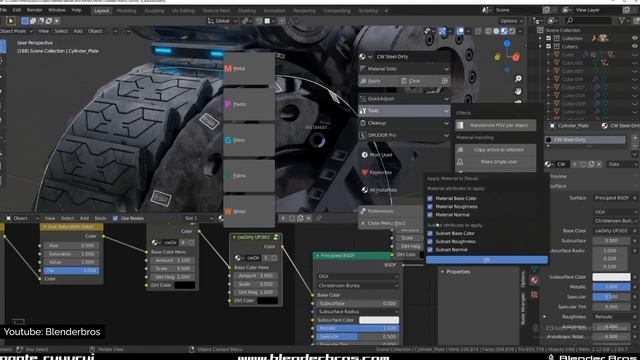Click the Most Used clock icon
This screenshot has height=360, width=640.
364,155
